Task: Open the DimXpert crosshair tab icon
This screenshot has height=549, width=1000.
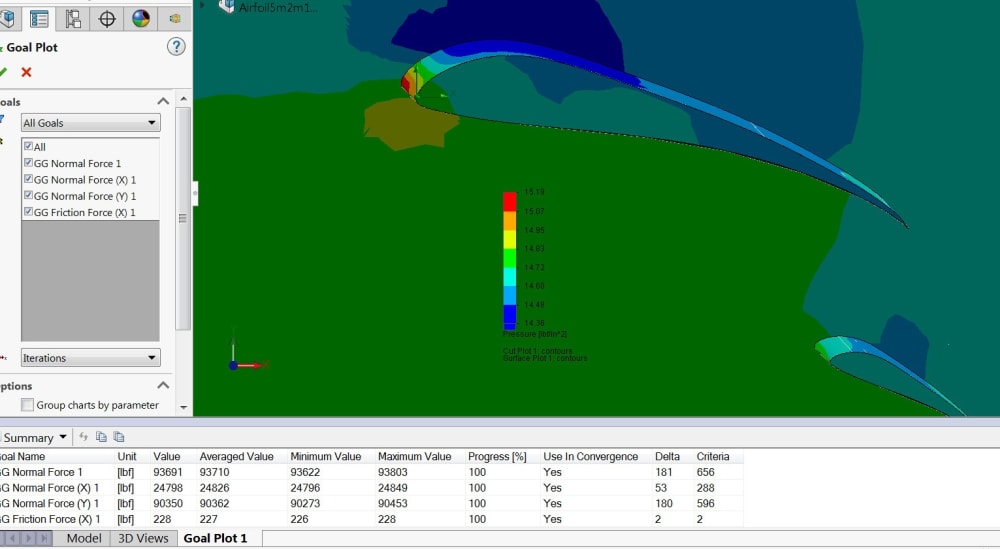Action: (x=107, y=18)
